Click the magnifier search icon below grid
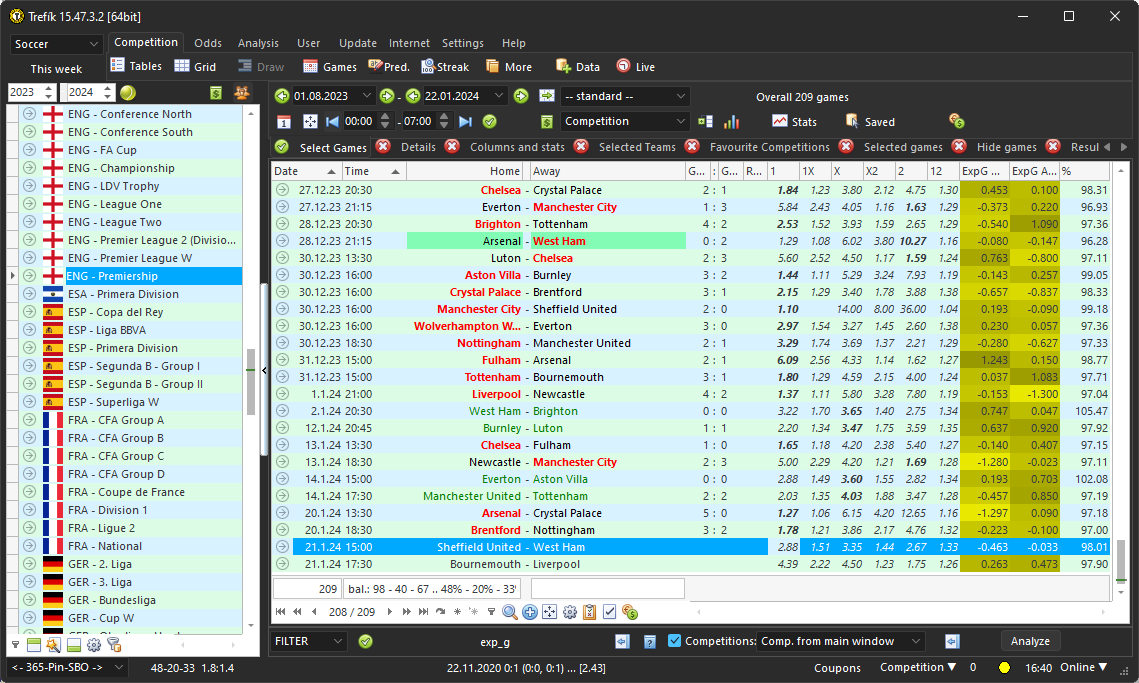 [x=510, y=612]
